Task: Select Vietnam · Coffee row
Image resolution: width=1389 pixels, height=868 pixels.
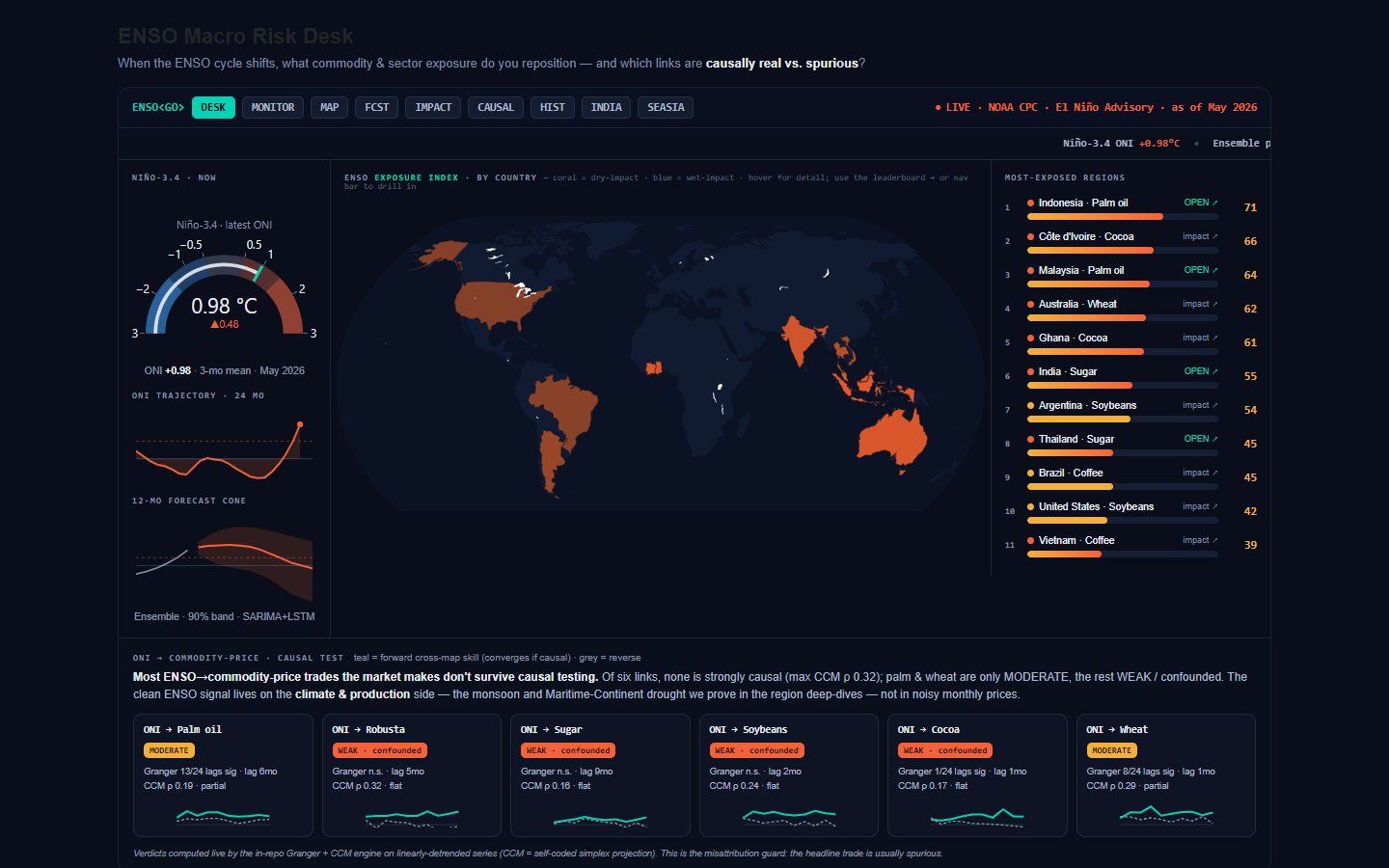Action: 1130,545
